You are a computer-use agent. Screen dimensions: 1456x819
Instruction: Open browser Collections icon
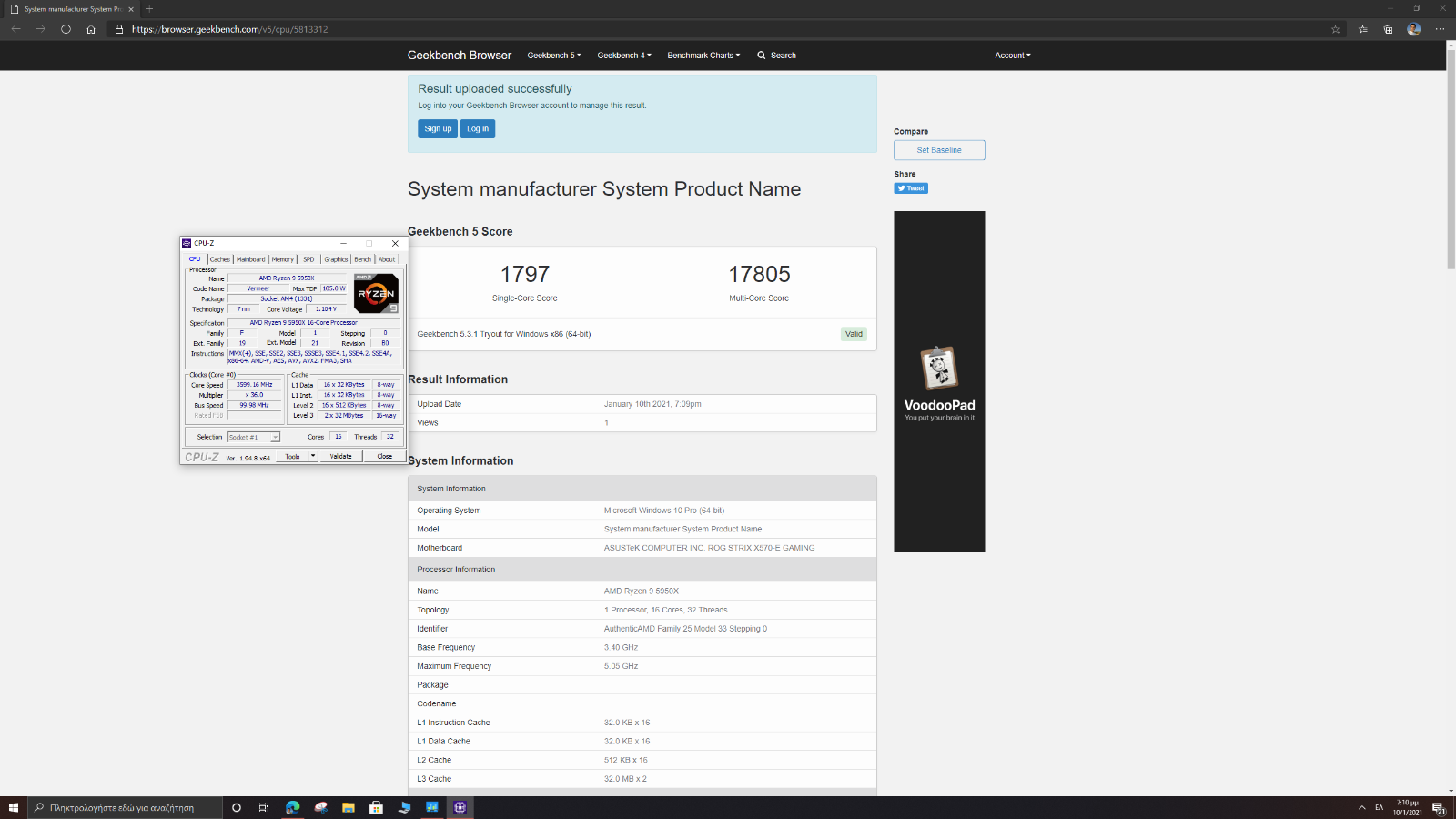[x=1388, y=29]
